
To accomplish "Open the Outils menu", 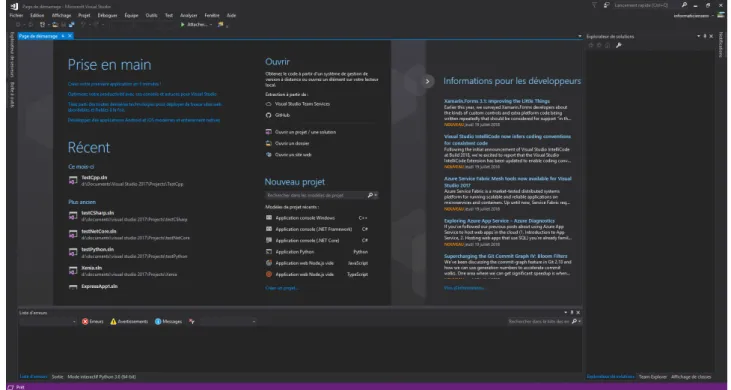I will coord(152,15).
